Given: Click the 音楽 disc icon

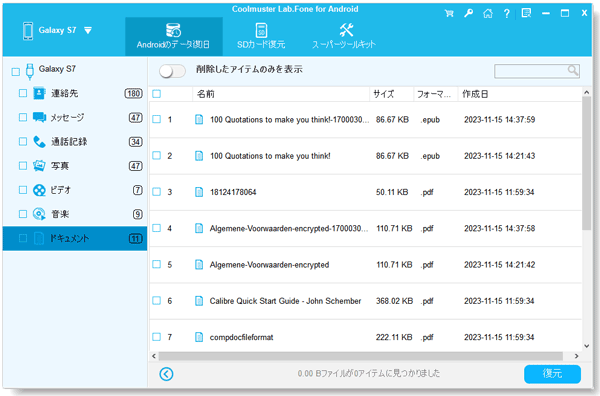Looking at the screenshot, I should tap(39, 214).
